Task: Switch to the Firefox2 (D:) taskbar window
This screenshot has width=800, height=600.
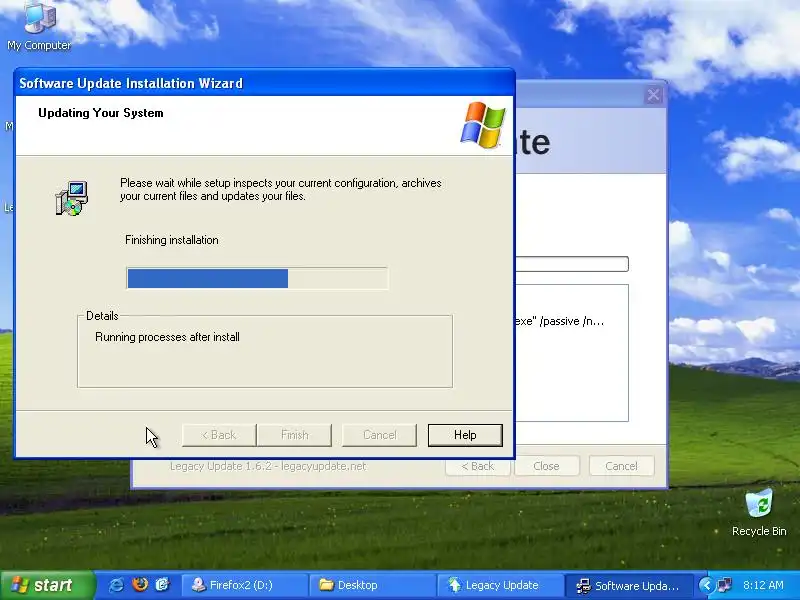Action: (244, 585)
